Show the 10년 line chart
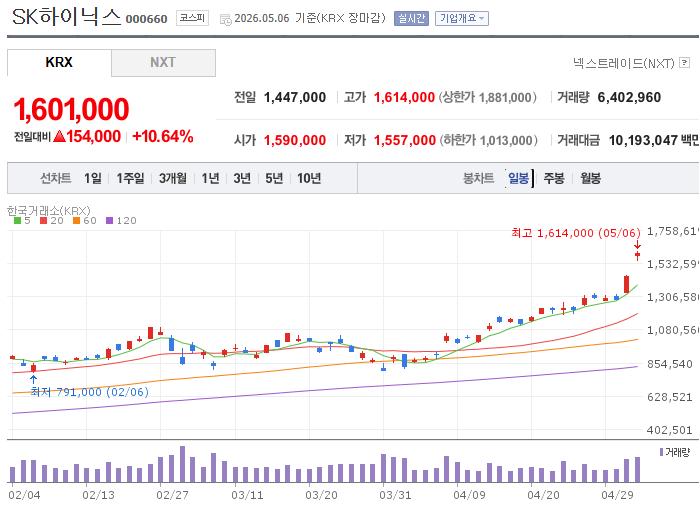The width and height of the screenshot is (699, 506). coord(309,178)
